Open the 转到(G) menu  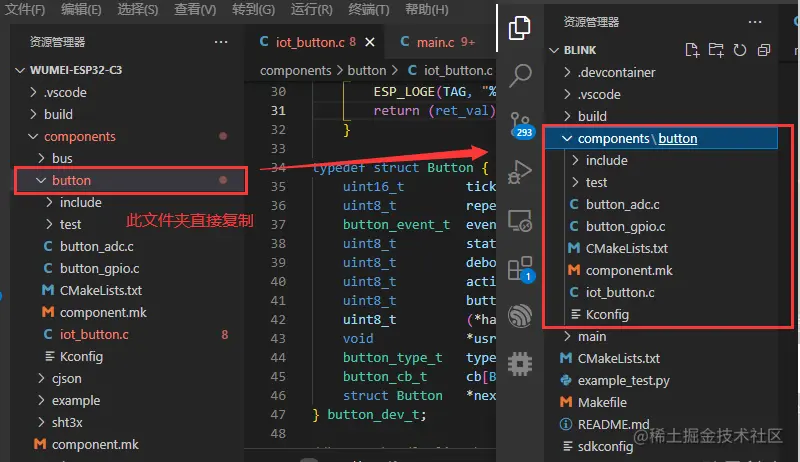click(x=253, y=9)
